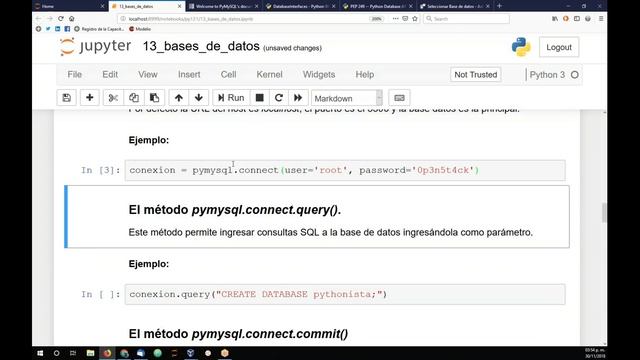This screenshot has height=360, width=640.
Task: Open the File menu
Action: 75,75
